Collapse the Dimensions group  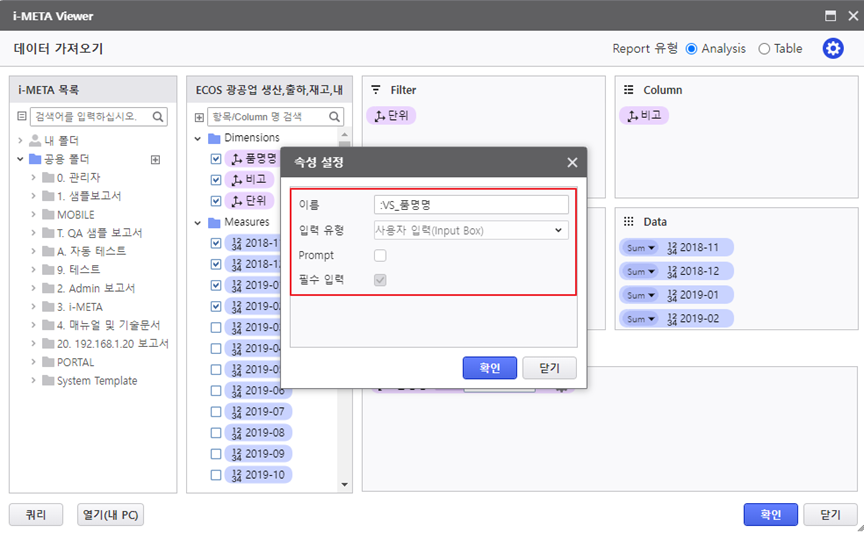[x=198, y=138]
